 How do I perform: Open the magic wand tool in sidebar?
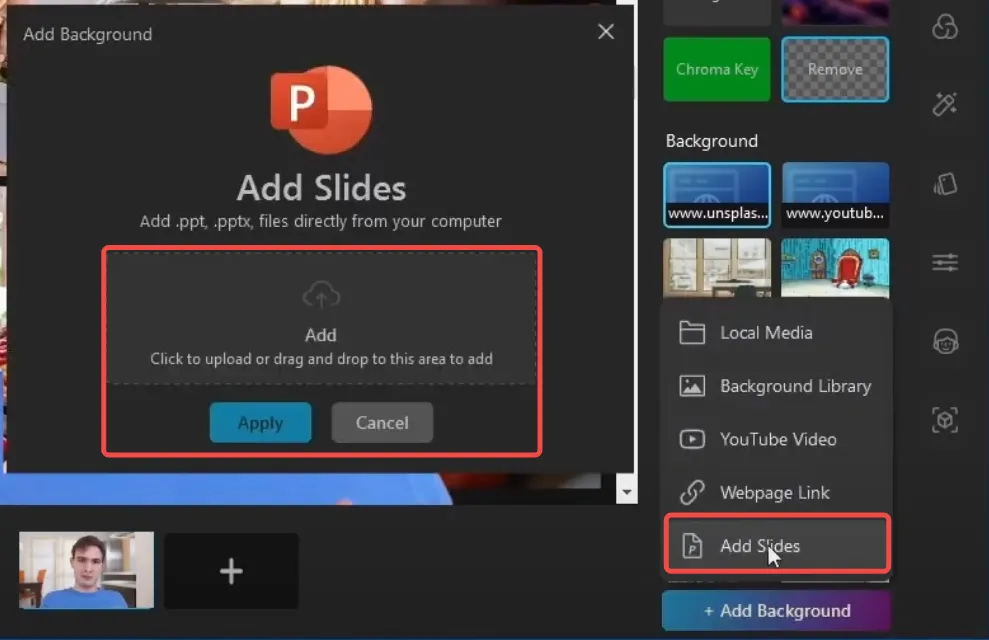(945, 104)
